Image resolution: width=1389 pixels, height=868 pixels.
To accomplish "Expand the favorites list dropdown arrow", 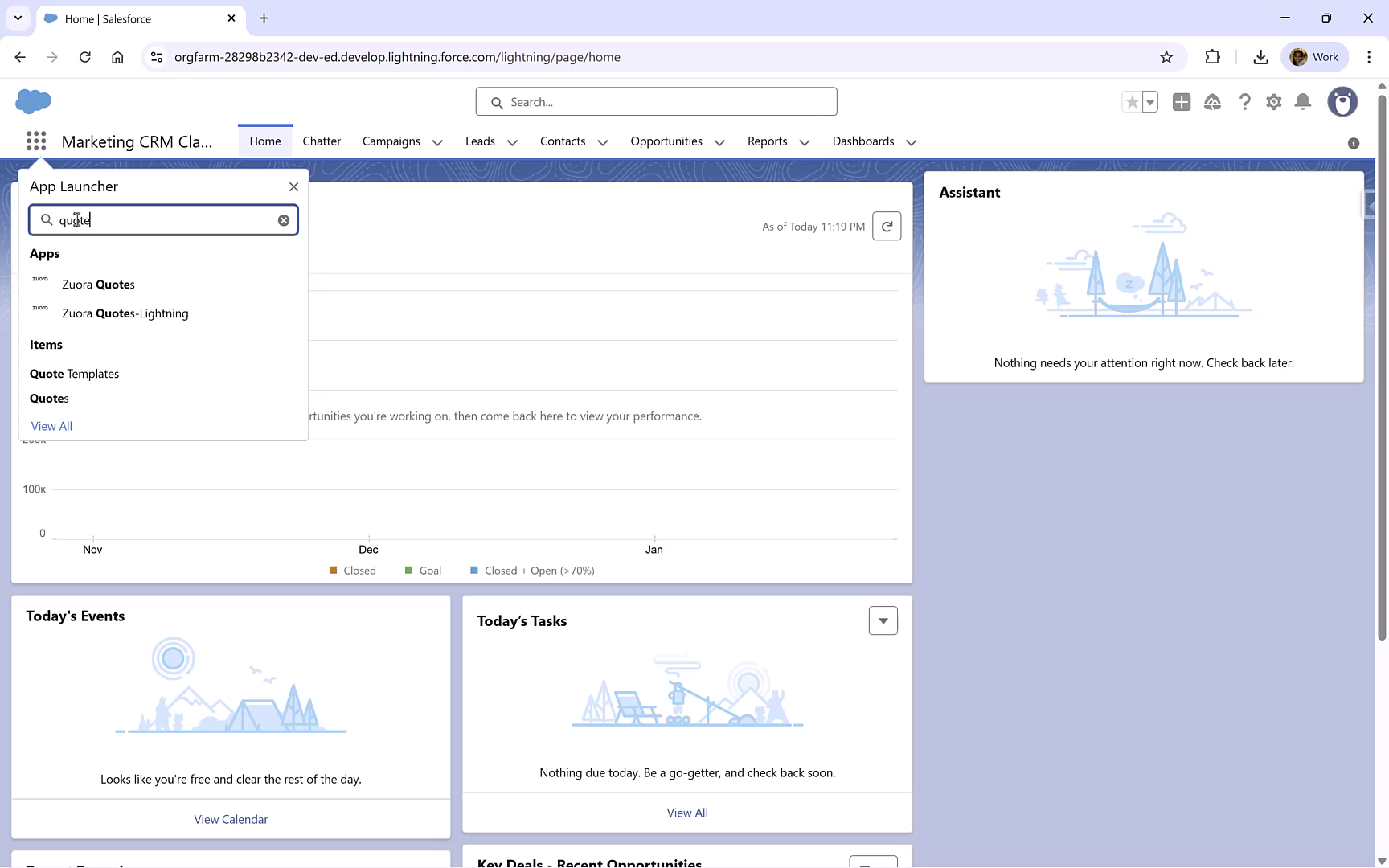I will pos(1150,102).
